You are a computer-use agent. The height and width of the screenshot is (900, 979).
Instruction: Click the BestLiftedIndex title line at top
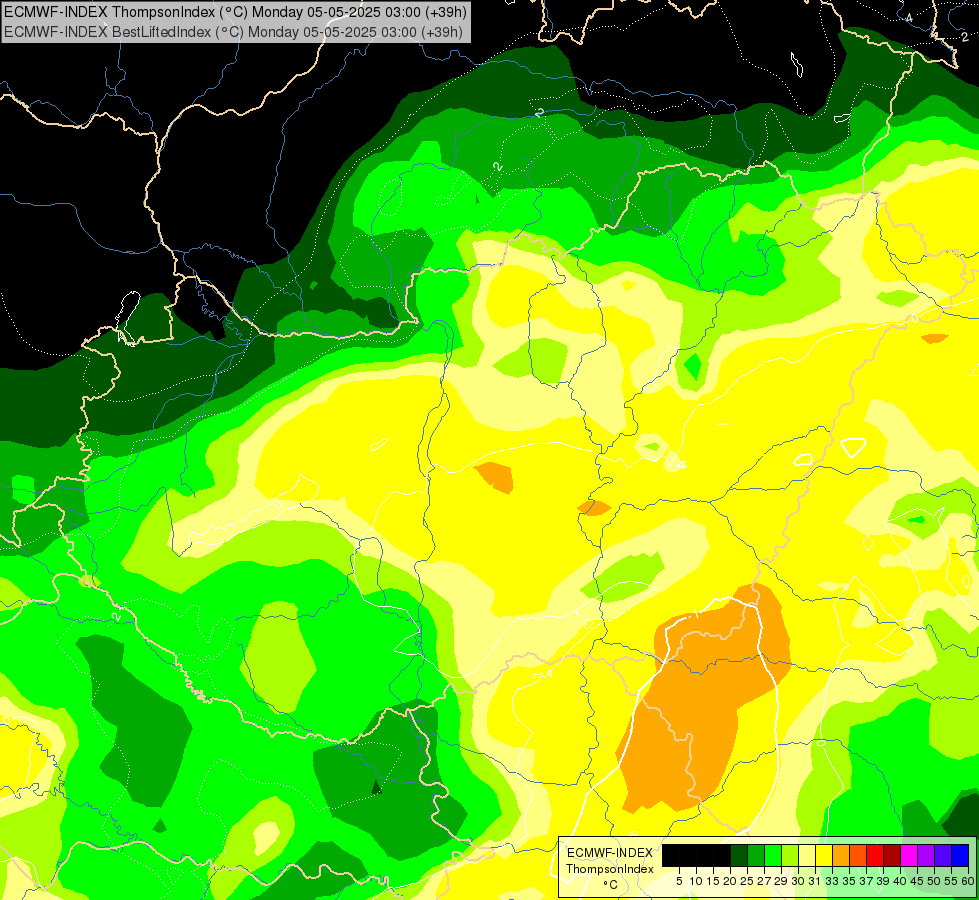coord(234,32)
